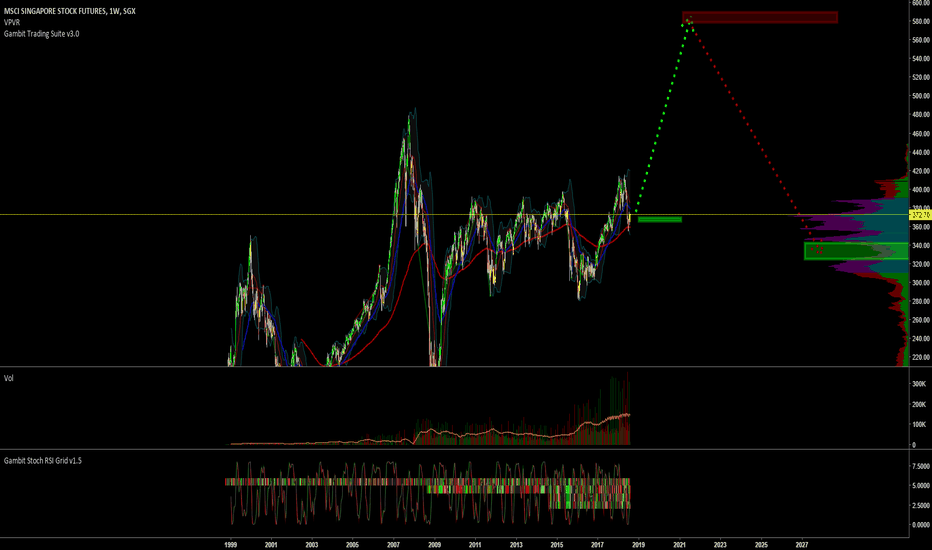Select the small green rectangle beside 2019
The image size is (932, 550).
click(x=660, y=219)
